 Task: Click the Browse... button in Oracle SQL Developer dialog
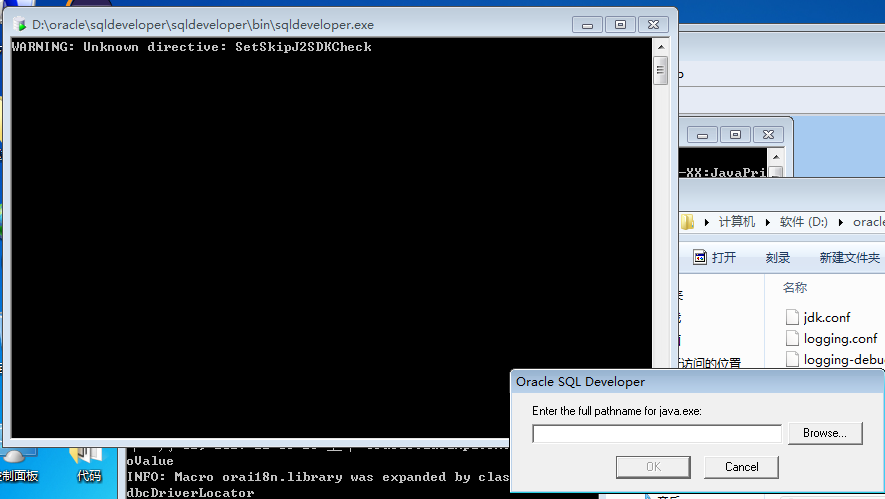click(825, 433)
